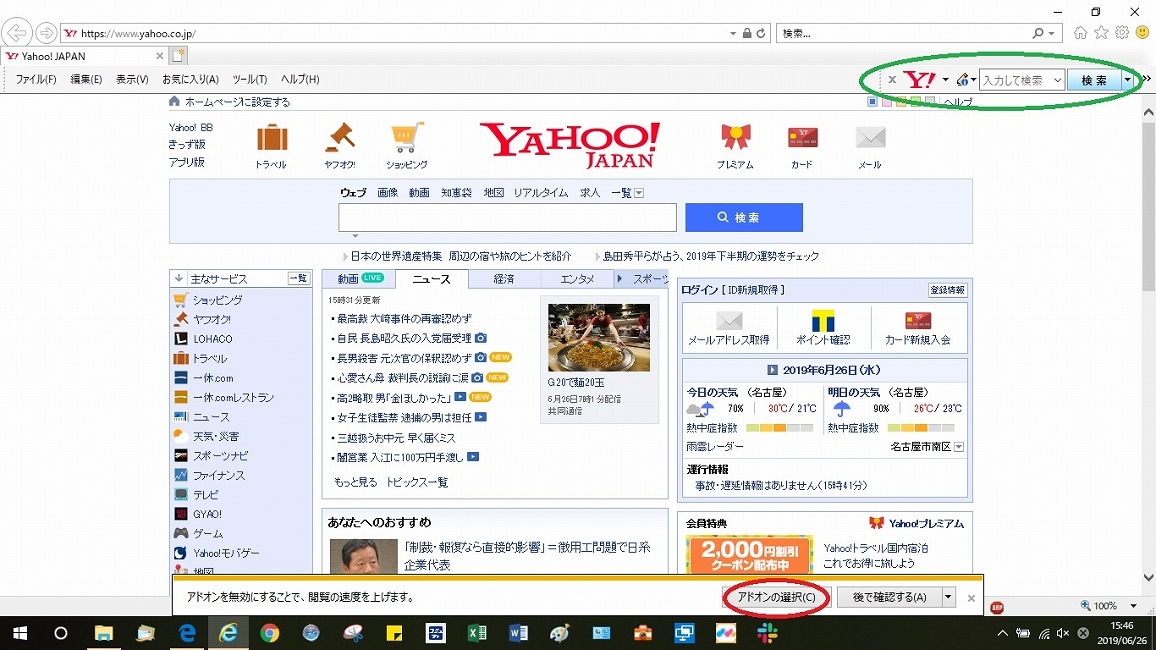This screenshot has width=1156, height=650.
Task: Click the T-point confirmation icon
Action: (x=823, y=321)
